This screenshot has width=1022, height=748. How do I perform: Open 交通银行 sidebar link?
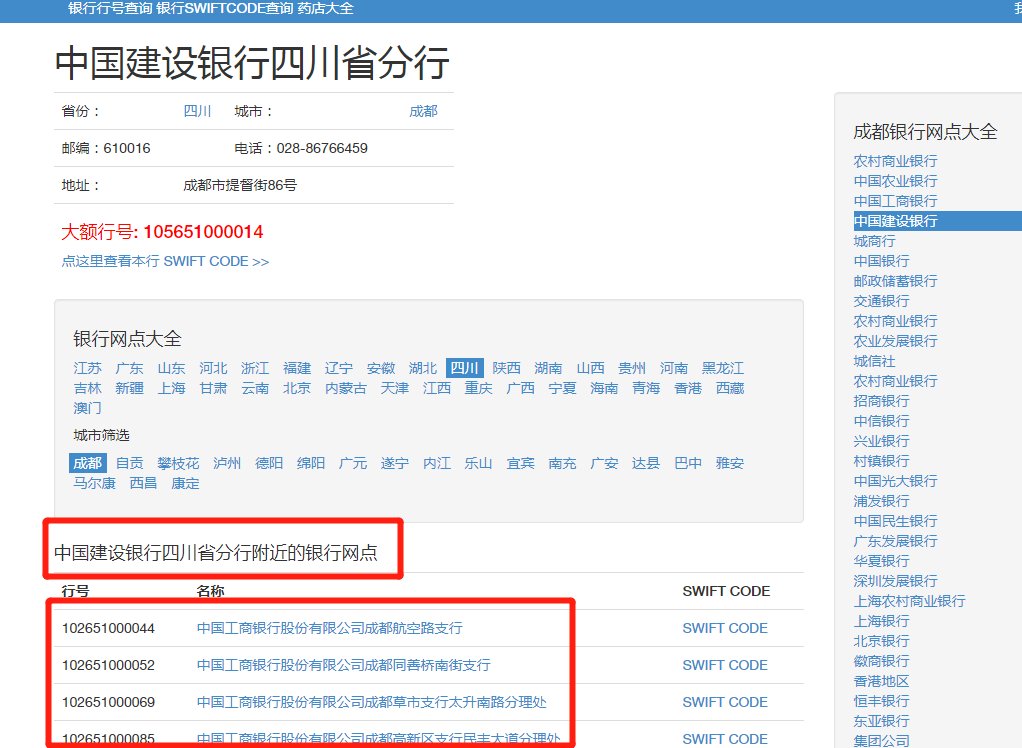[x=881, y=301]
